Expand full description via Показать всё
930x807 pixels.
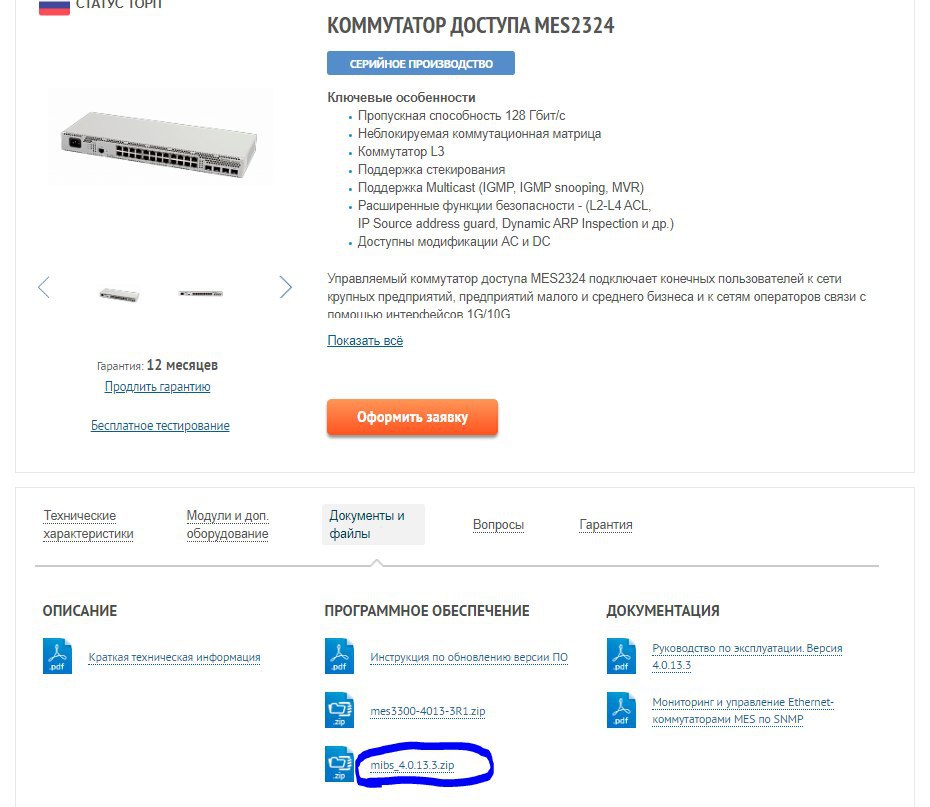365,341
